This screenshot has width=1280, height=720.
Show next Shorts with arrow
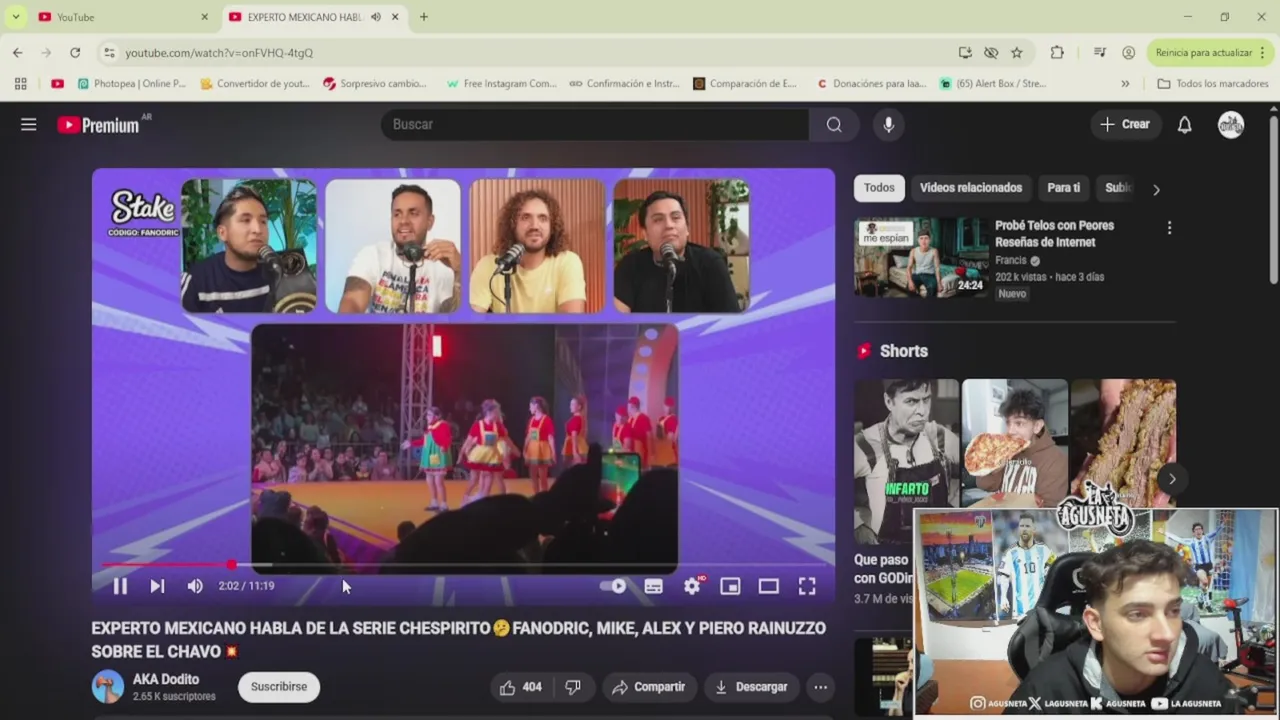coord(1172,478)
